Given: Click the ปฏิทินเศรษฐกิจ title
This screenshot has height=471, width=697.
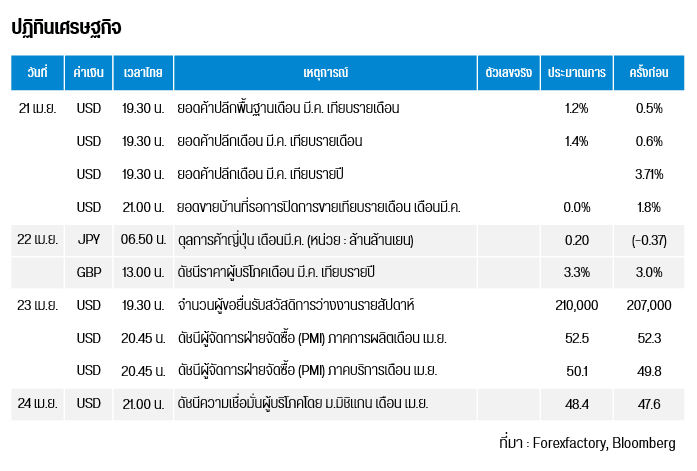Looking at the screenshot, I should (66, 27).
